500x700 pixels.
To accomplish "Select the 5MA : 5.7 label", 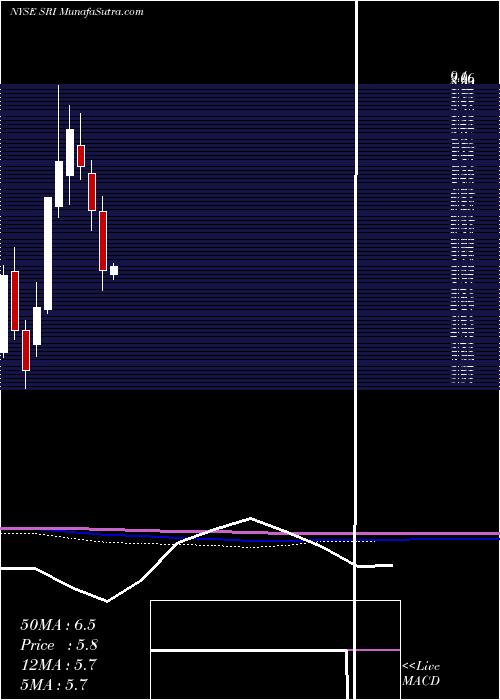I will click(54, 684).
